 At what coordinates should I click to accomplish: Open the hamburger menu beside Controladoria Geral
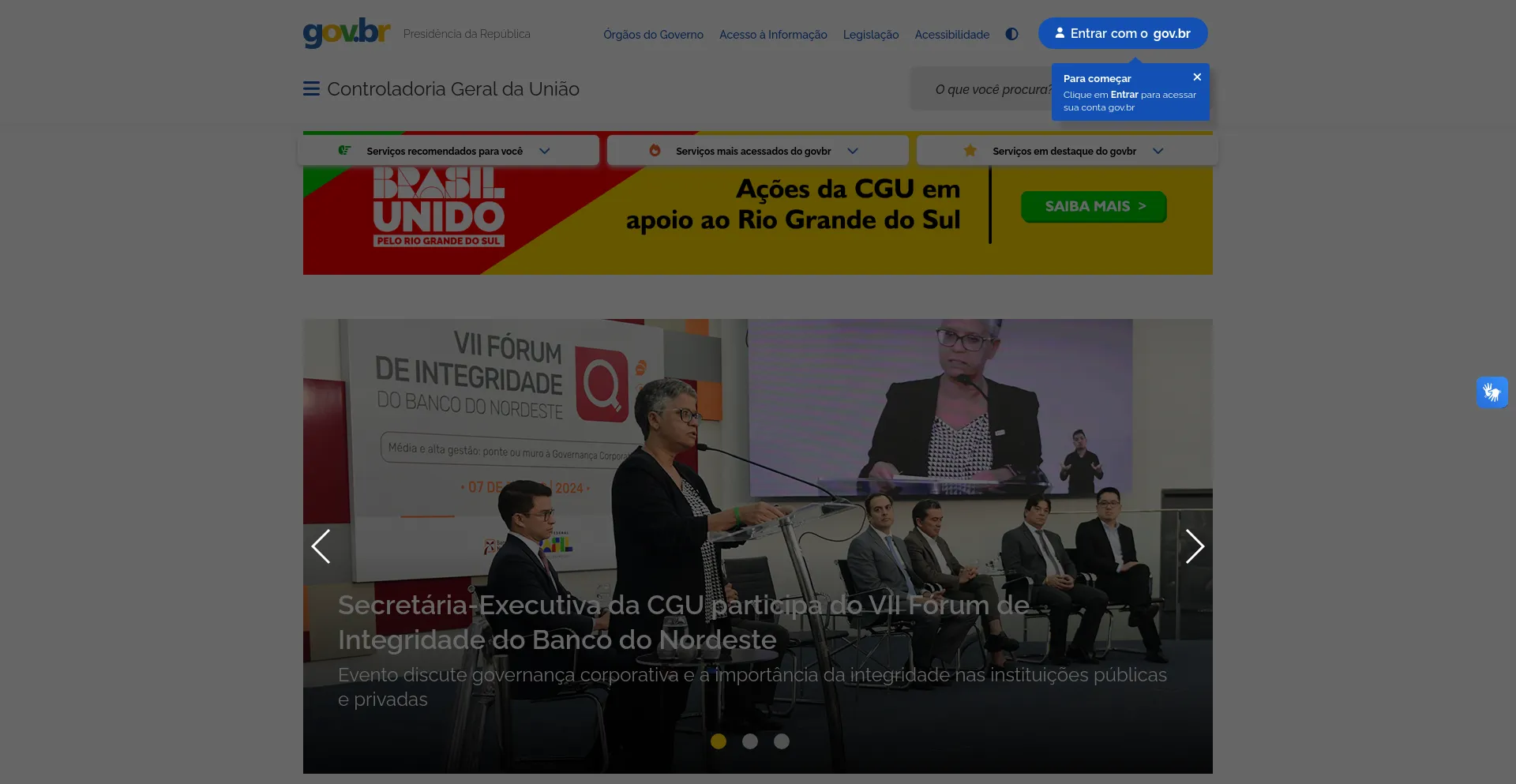pyautogui.click(x=311, y=88)
